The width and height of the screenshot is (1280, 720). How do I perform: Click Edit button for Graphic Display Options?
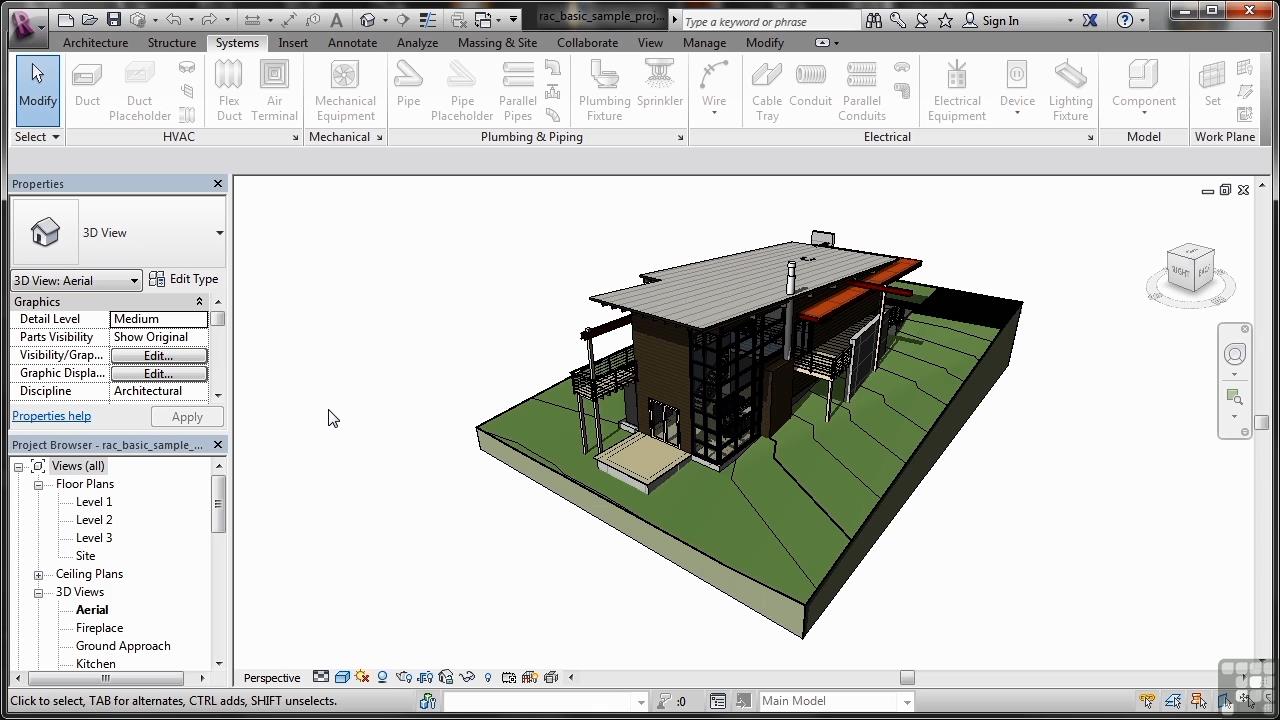[x=158, y=373]
